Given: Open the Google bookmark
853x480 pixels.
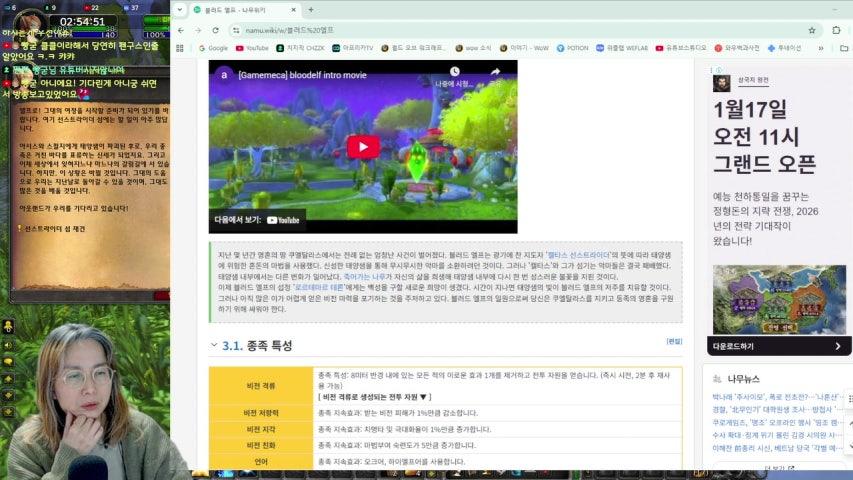Looking at the screenshot, I should [212, 47].
